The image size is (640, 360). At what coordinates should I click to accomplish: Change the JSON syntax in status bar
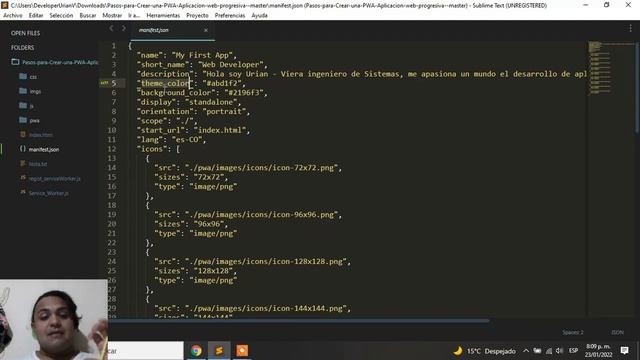click(617, 332)
